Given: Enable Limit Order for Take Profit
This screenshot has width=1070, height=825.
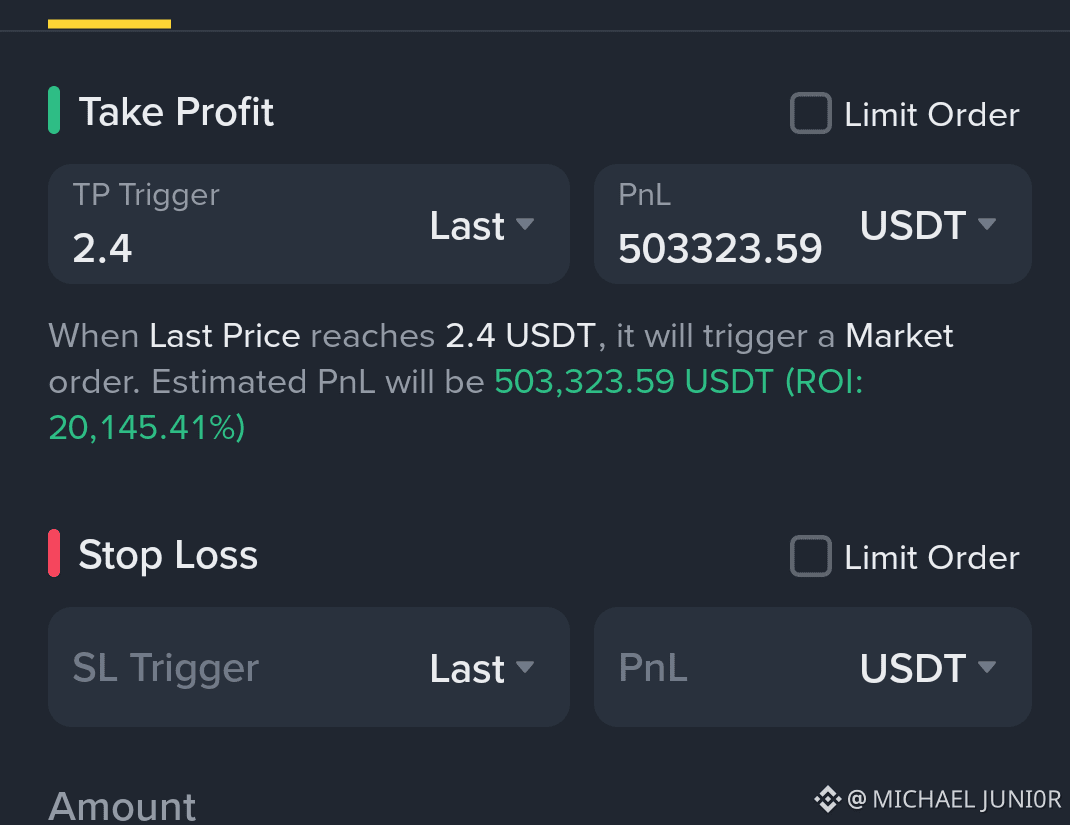Looking at the screenshot, I should click(x=811, y=113).
